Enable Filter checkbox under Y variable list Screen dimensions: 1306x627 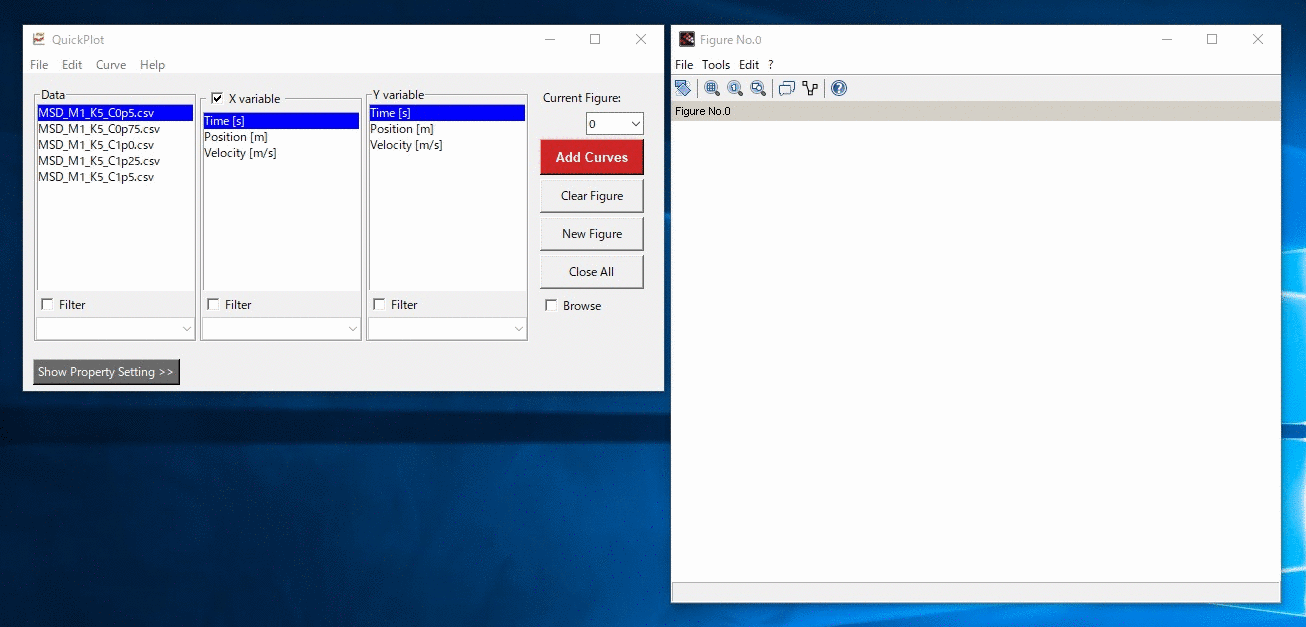379,304
